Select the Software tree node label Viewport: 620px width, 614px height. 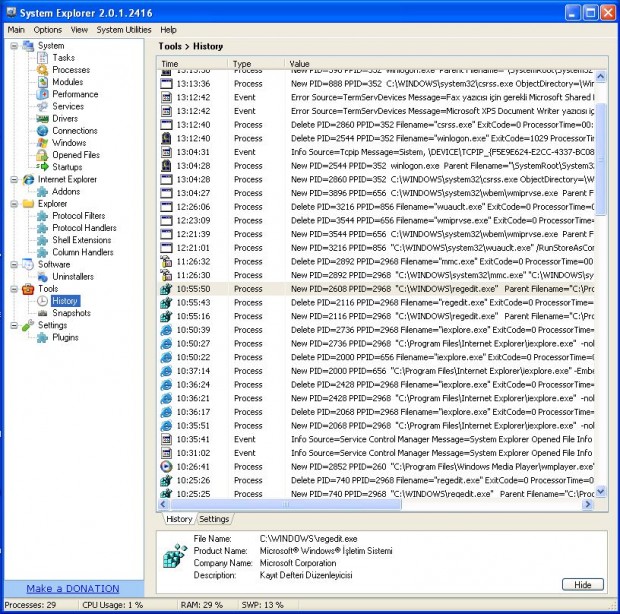54,264
